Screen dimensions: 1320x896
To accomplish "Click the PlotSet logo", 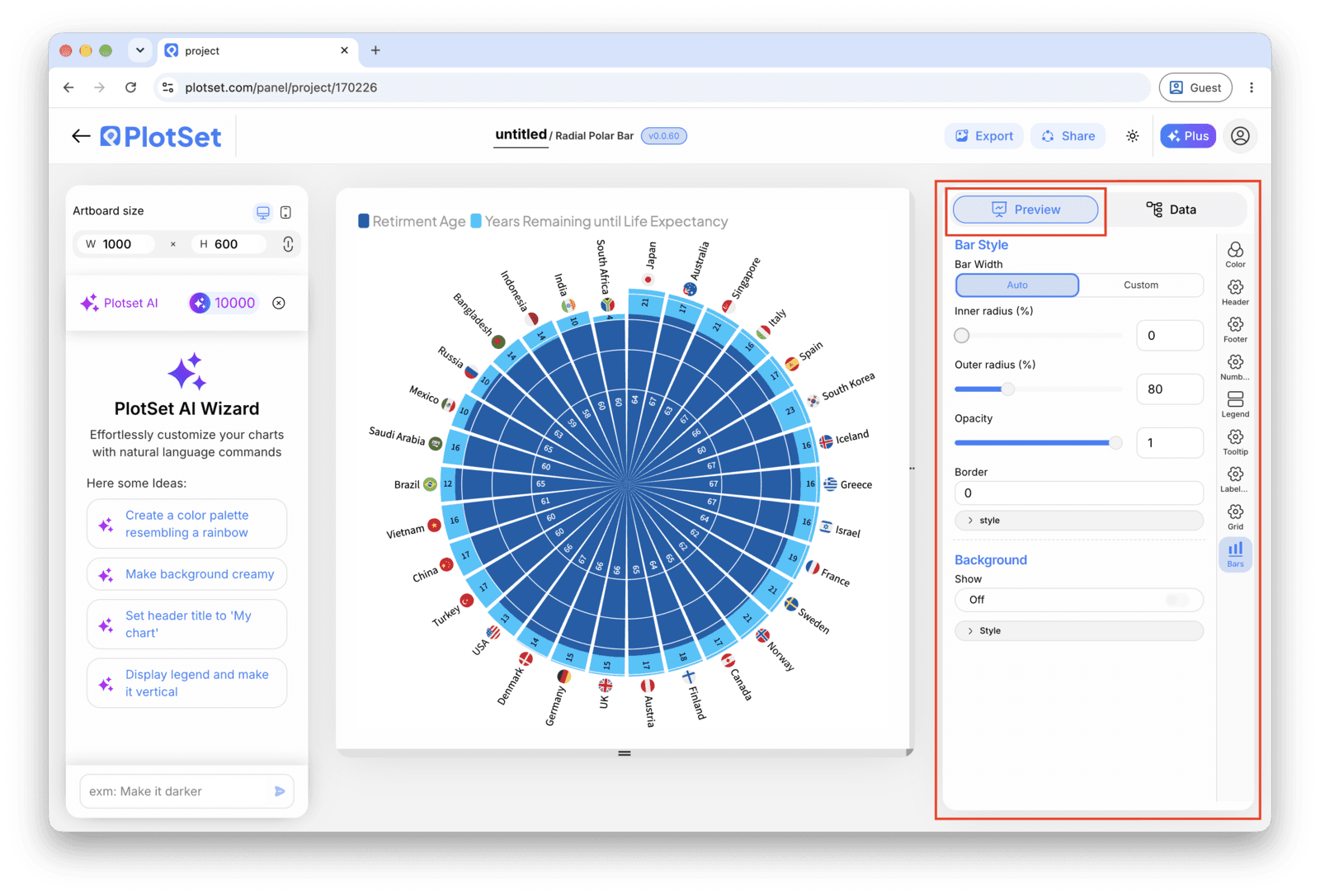I will pyautogui.click(x=161, y=136).
